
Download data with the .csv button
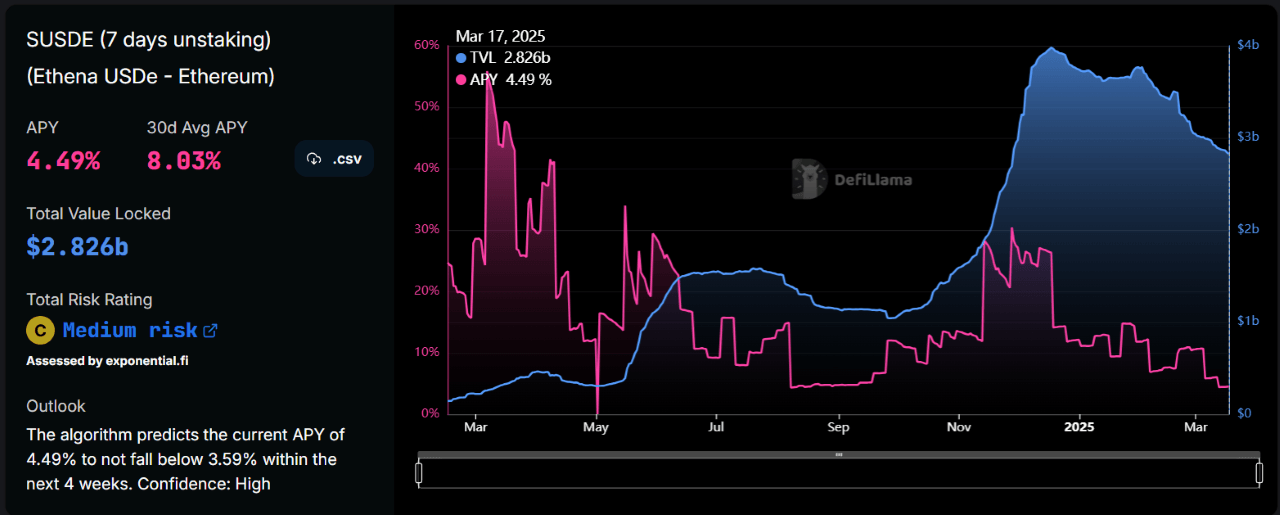point(334,159)
